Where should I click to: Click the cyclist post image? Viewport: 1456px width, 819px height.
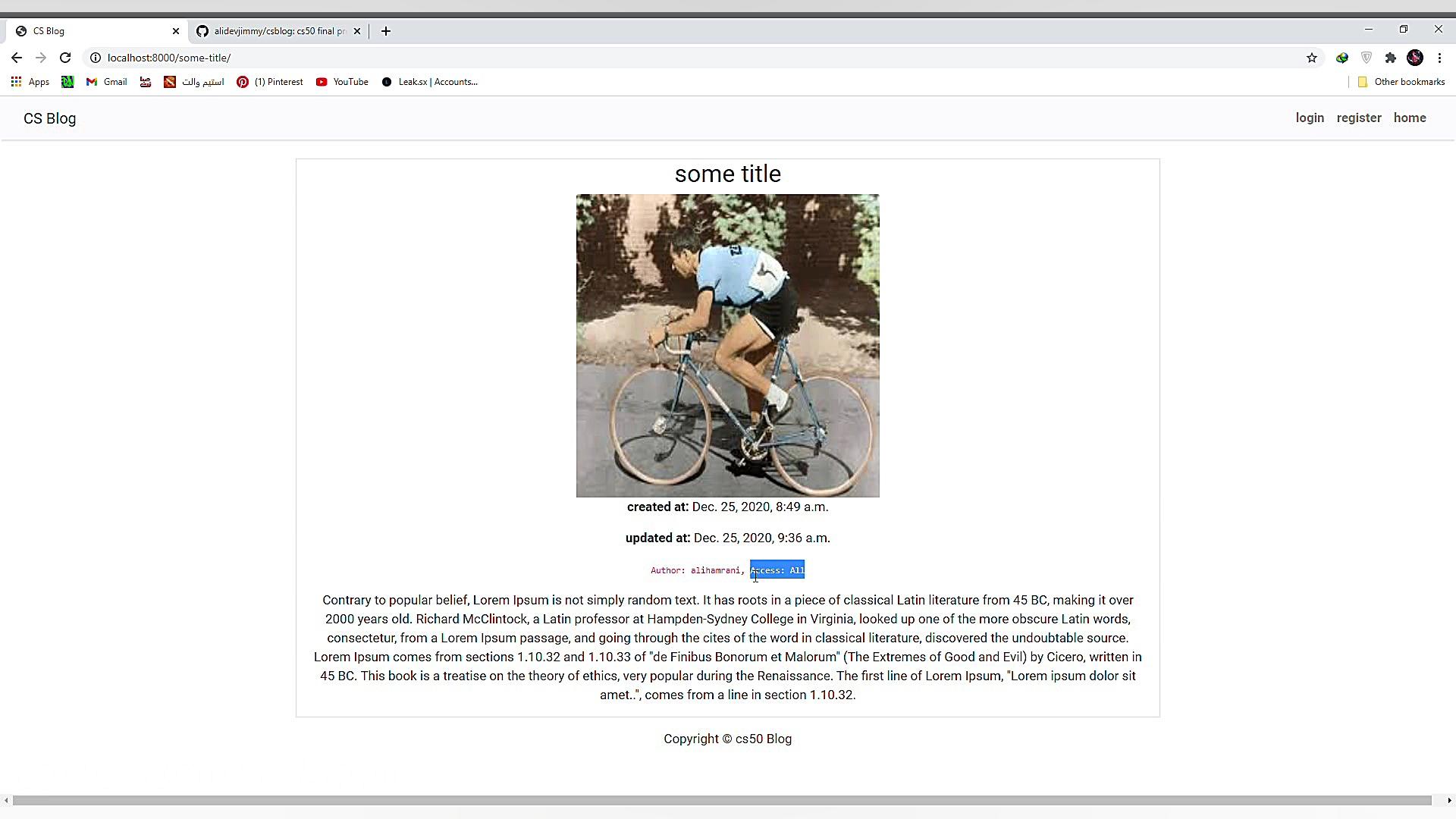728,346
